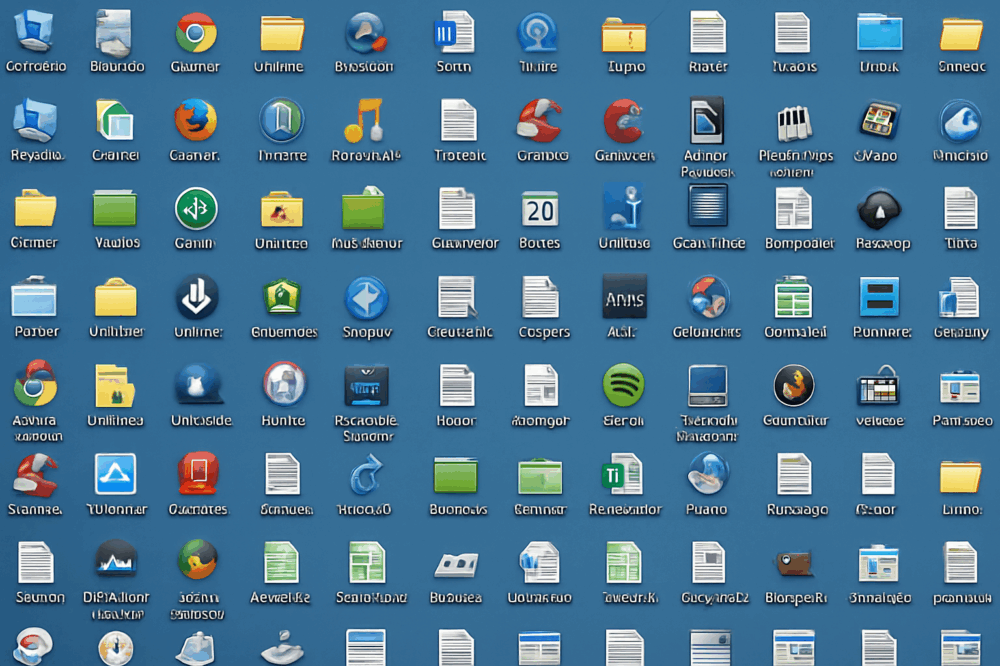The height and width of the screenshot is (666, 1000).
Task: Open the green folder labeled Buonoks
Action: click(x=455, y=475)
